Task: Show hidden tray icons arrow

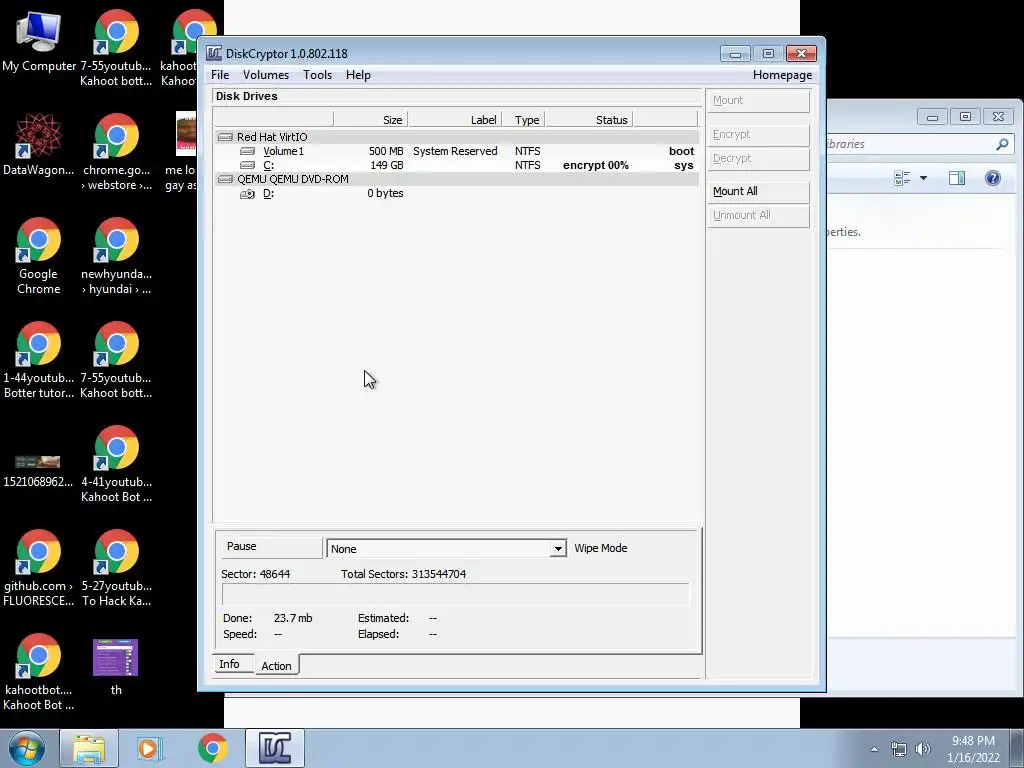Action: point(874,749)
